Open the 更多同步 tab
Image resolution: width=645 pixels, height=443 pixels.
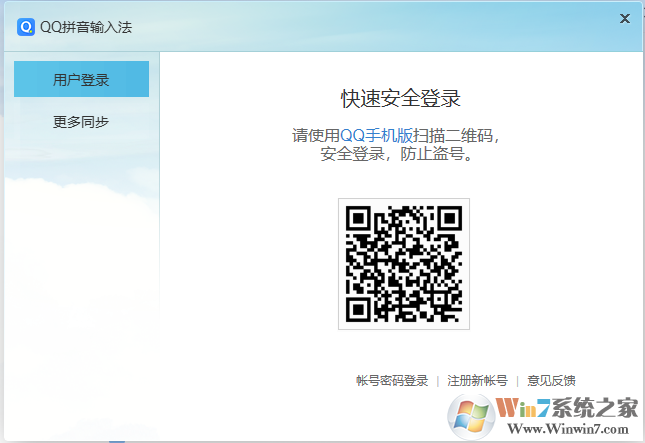[81, 122]
